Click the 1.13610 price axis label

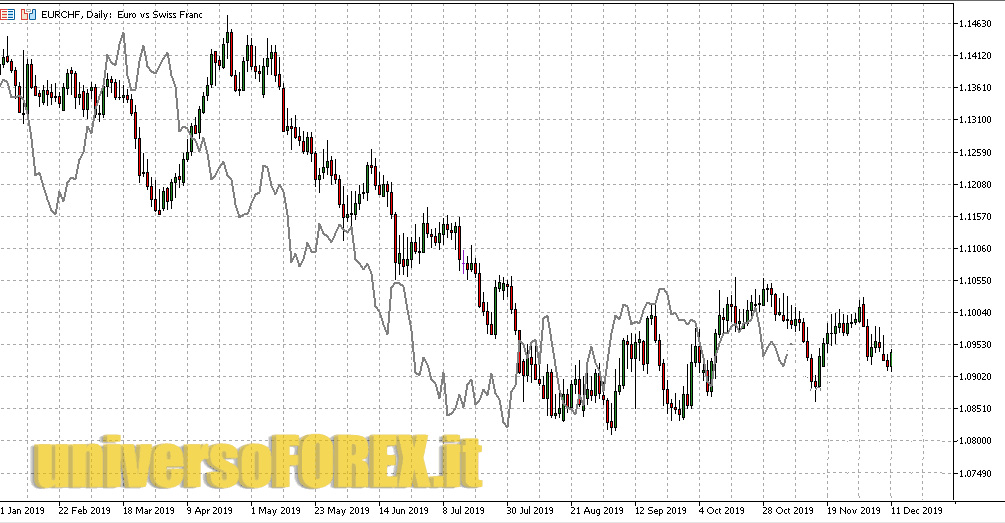(x=973, y=88)
